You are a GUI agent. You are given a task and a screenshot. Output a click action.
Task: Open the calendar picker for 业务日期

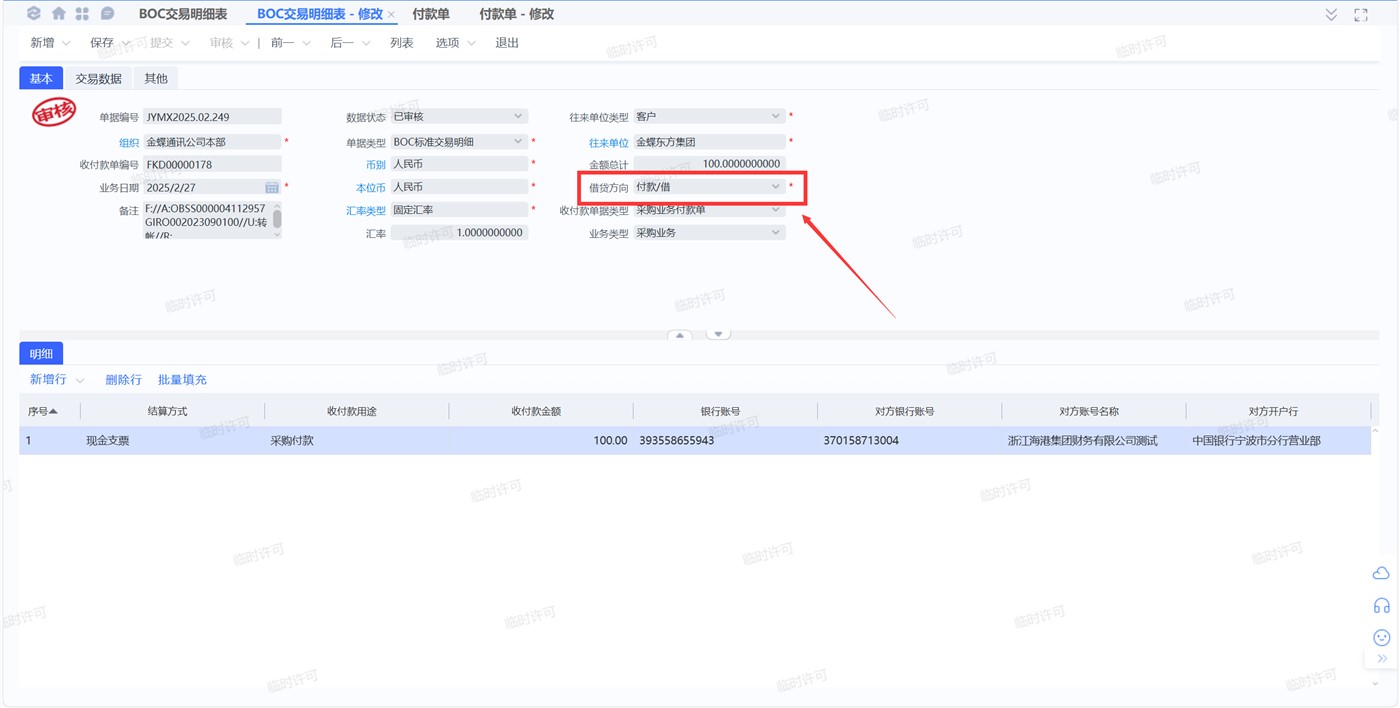click(272, 187)
